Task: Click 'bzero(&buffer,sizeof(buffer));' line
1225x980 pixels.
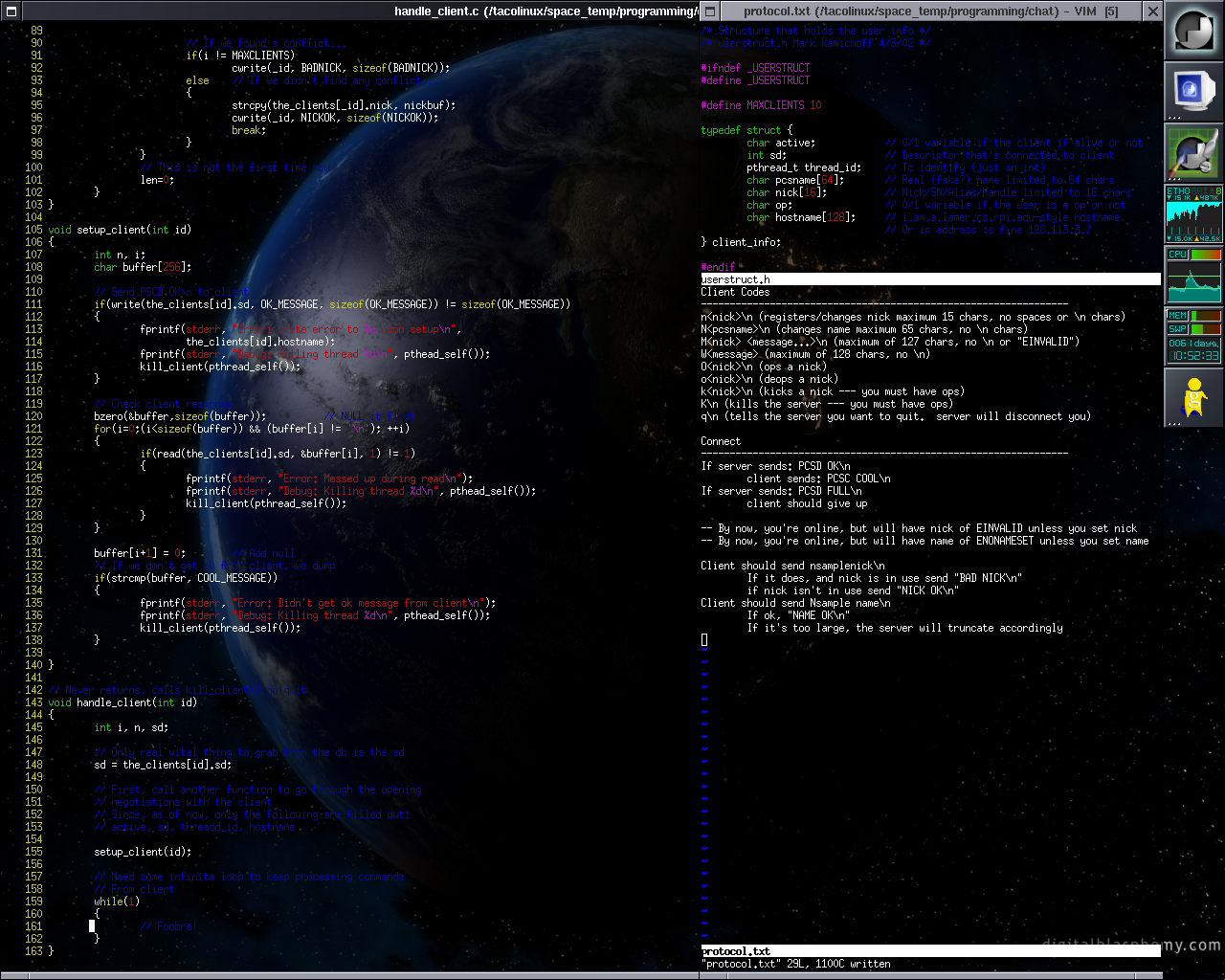Action: (180, 416)
